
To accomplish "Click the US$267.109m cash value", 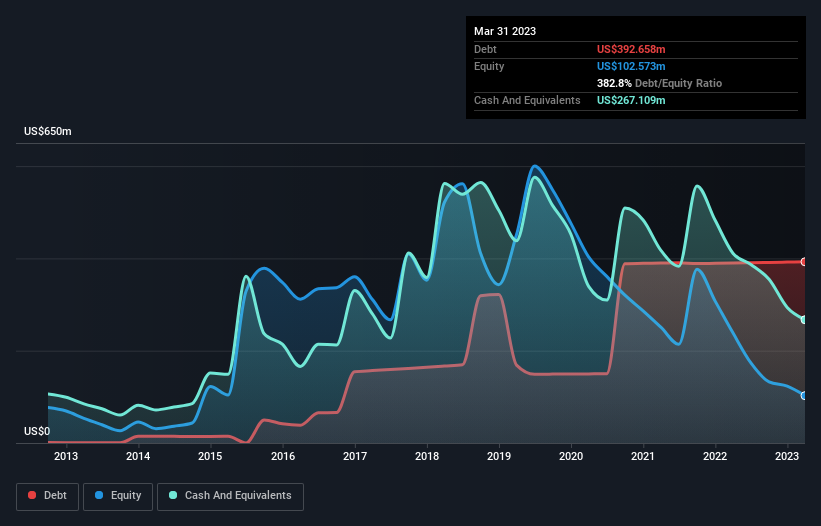I will click(631, 100).
